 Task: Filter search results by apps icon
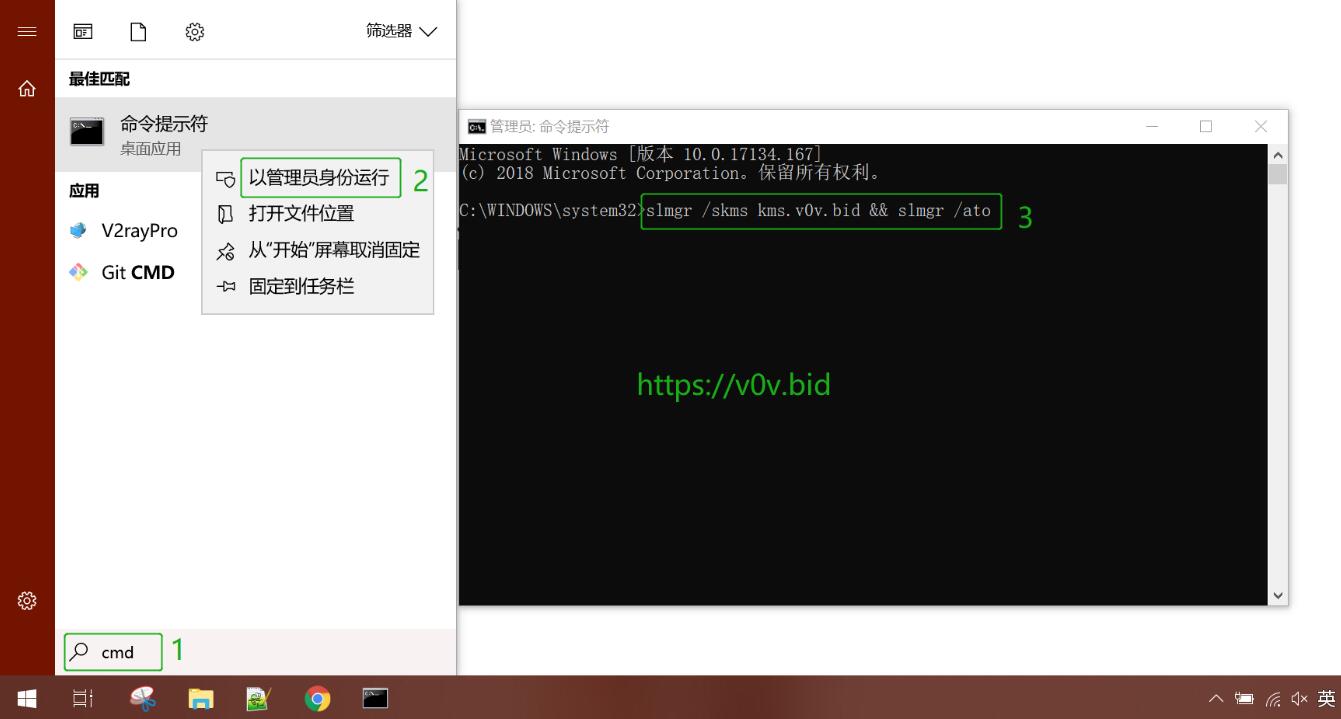click(x=83, y=32)
